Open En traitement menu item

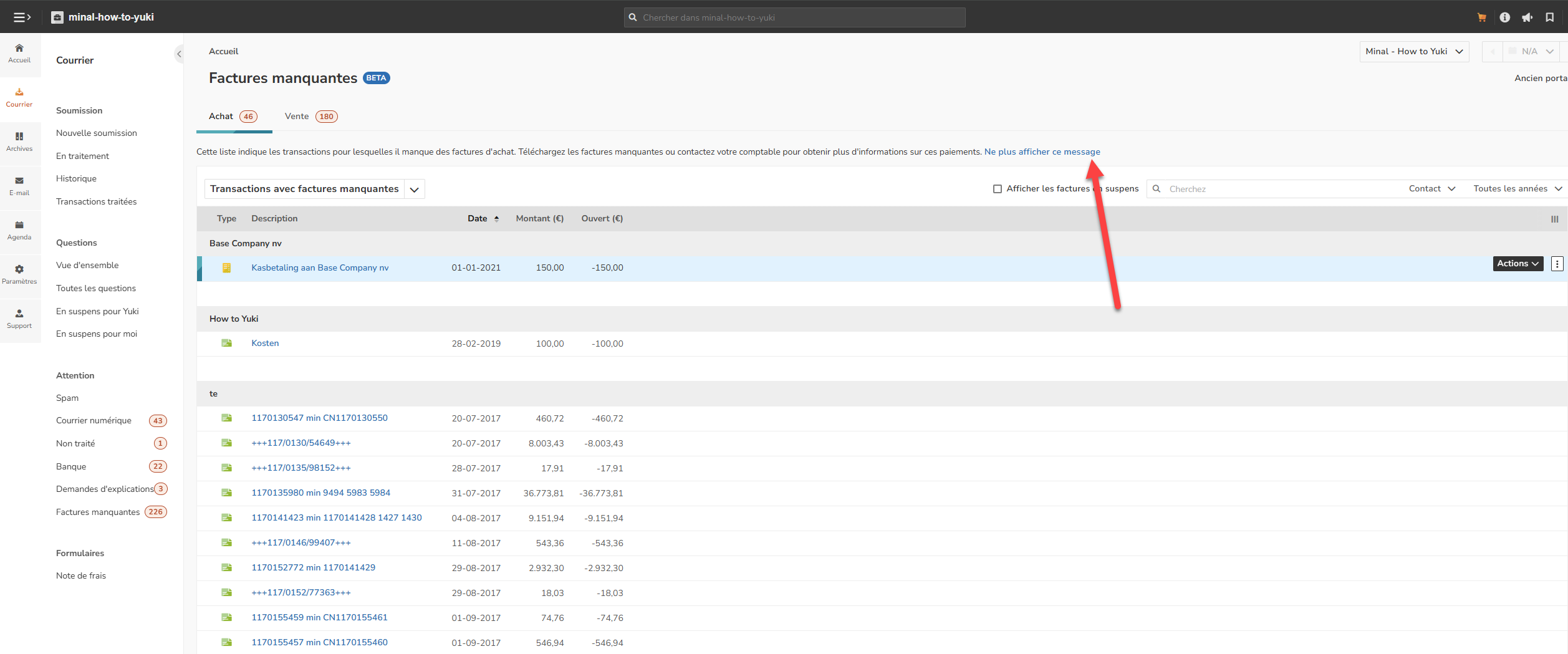(82, 156)
